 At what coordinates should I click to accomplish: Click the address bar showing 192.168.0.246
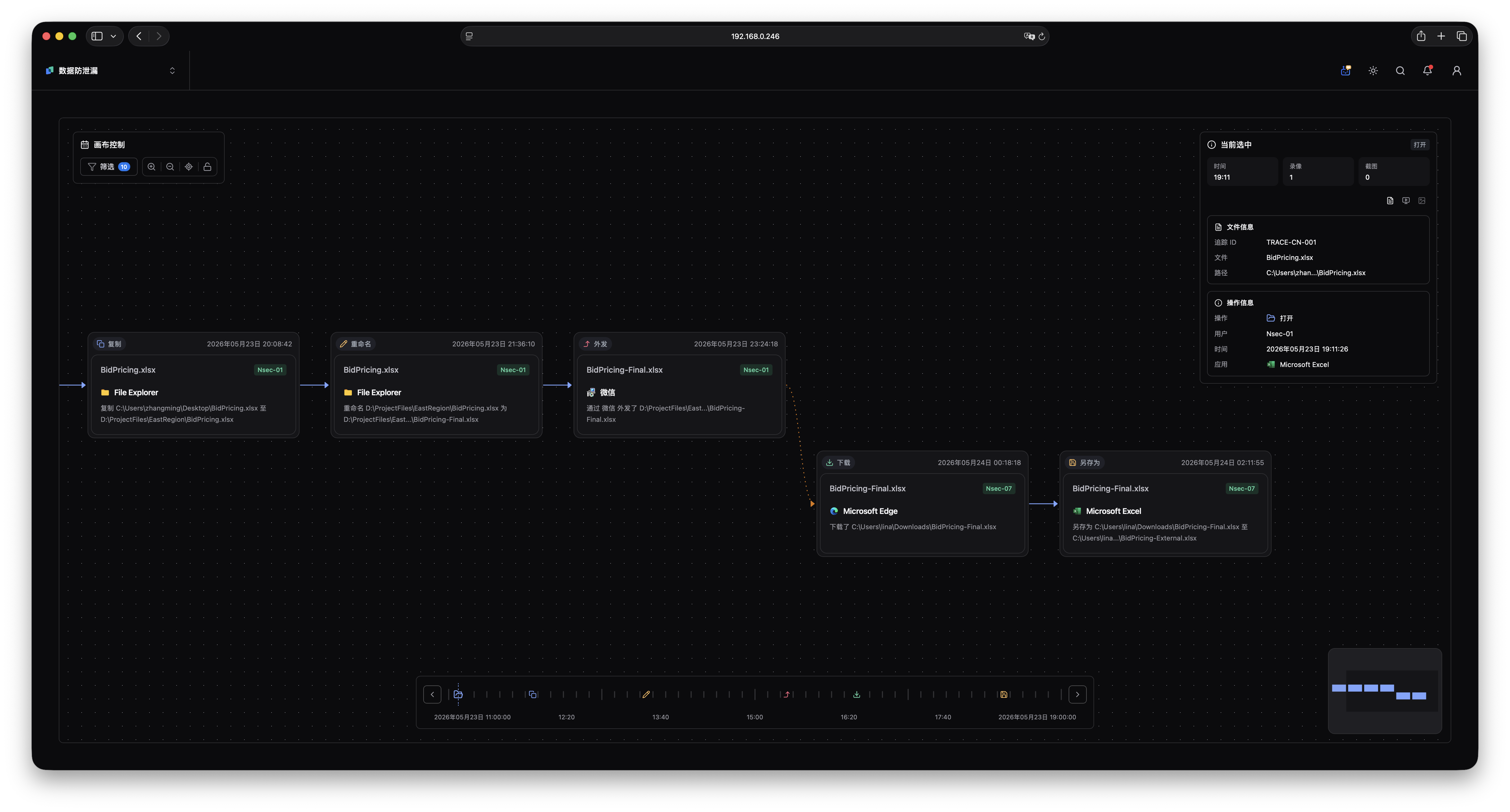(754, 36)
